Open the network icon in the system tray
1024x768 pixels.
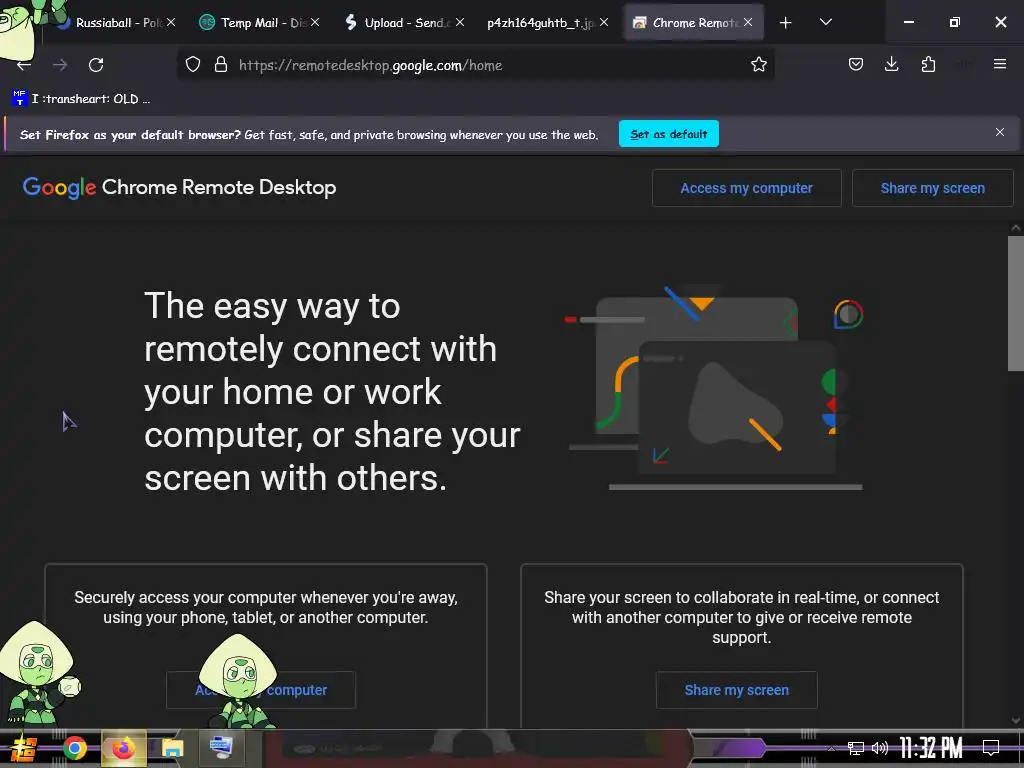point(856,748)
